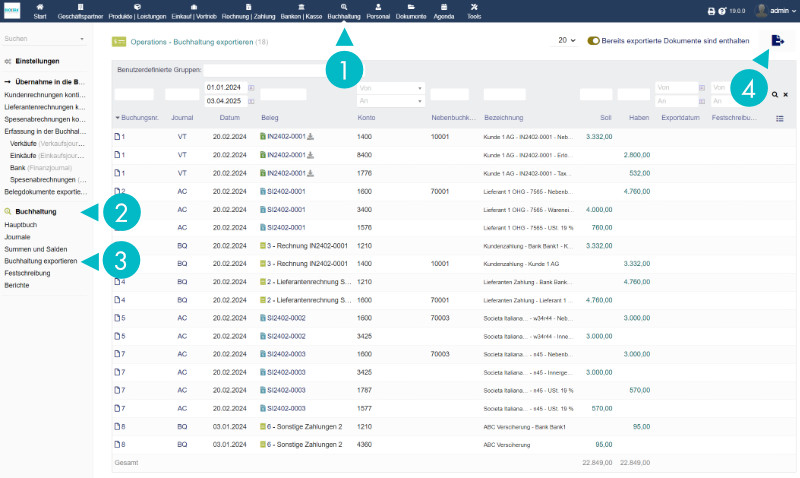Image resolution: width=800 pixels, height=478 pixels.
Task: Open the Buchhaltung menu in top navigation
Action: click(344, 11)
